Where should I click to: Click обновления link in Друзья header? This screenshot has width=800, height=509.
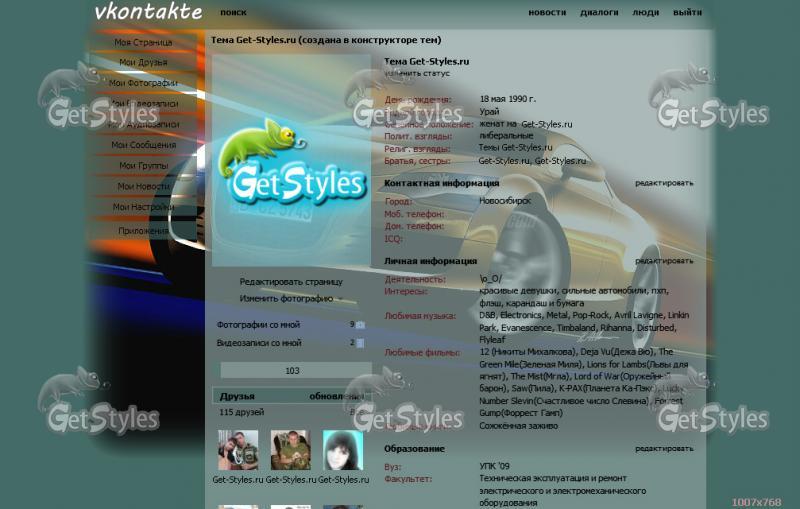337,396
